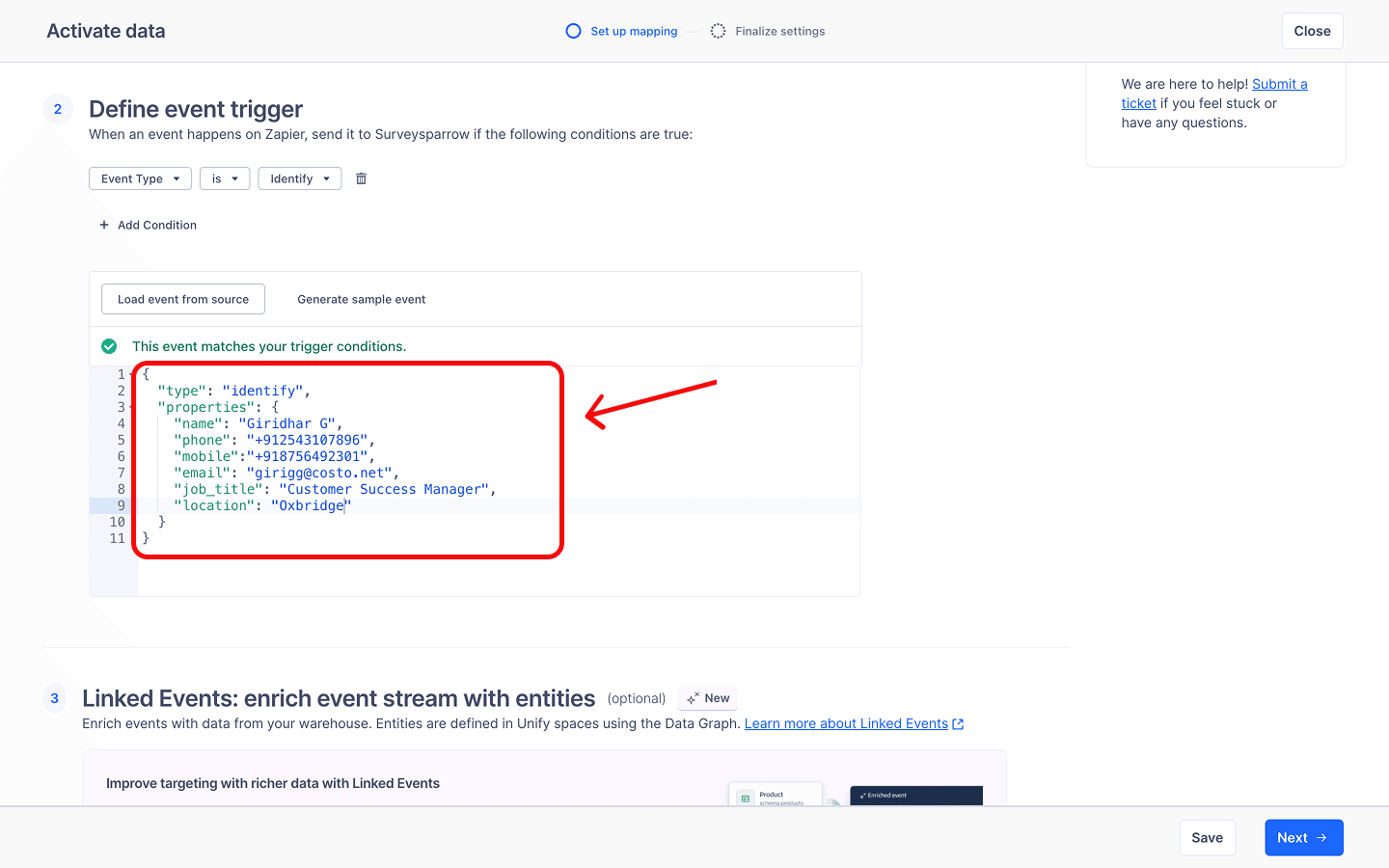Click the "type": "identify" code line
Screen dimensions: 1389x868
(x=234, y=391)
